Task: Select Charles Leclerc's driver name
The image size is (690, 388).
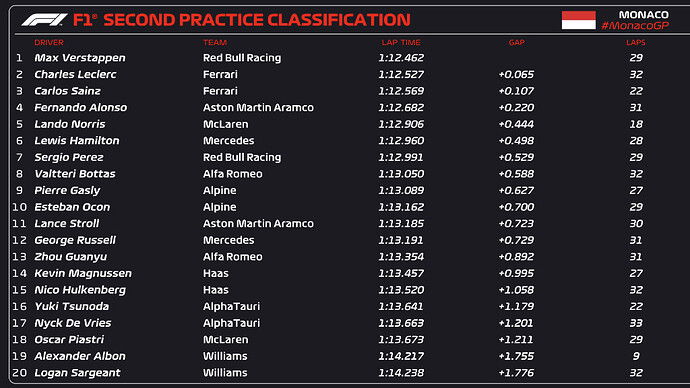Action: coord(75,74)
